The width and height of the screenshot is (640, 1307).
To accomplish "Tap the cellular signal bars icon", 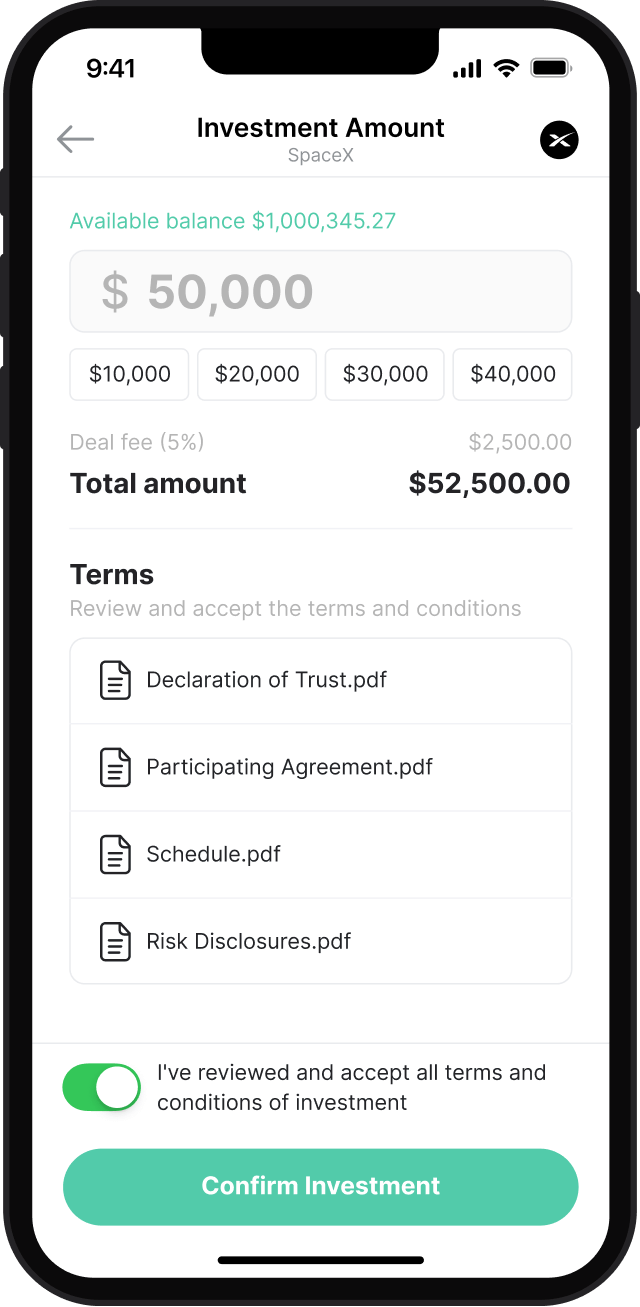I will [x=467, y=68].
